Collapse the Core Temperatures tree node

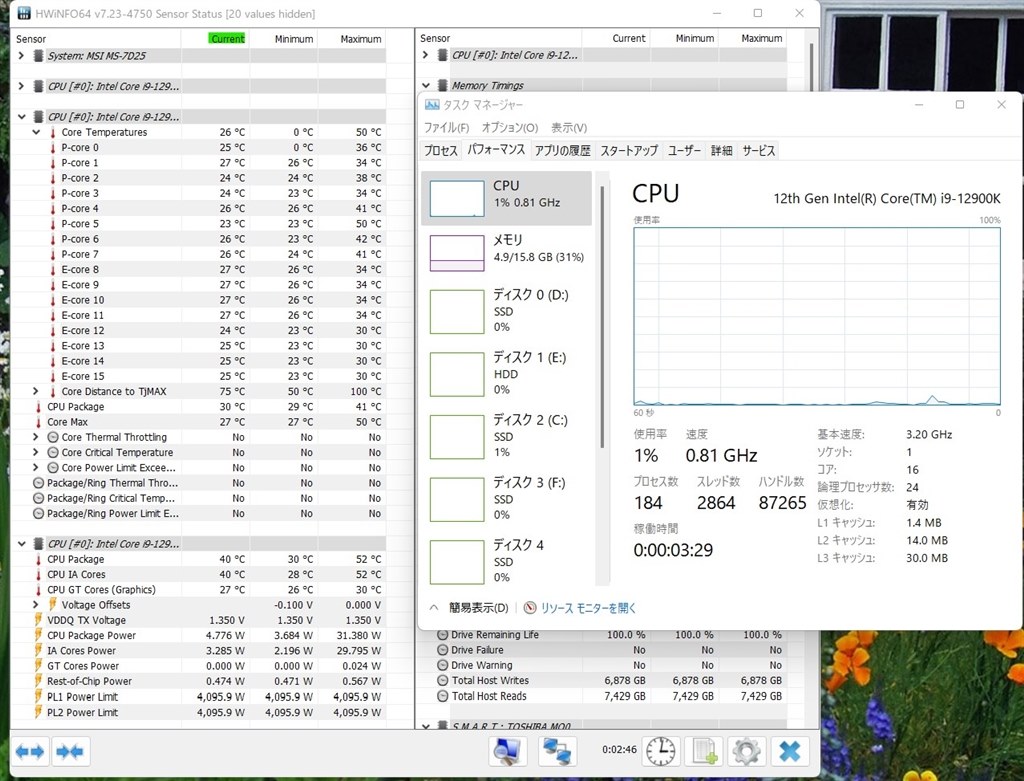click(37, 132)
